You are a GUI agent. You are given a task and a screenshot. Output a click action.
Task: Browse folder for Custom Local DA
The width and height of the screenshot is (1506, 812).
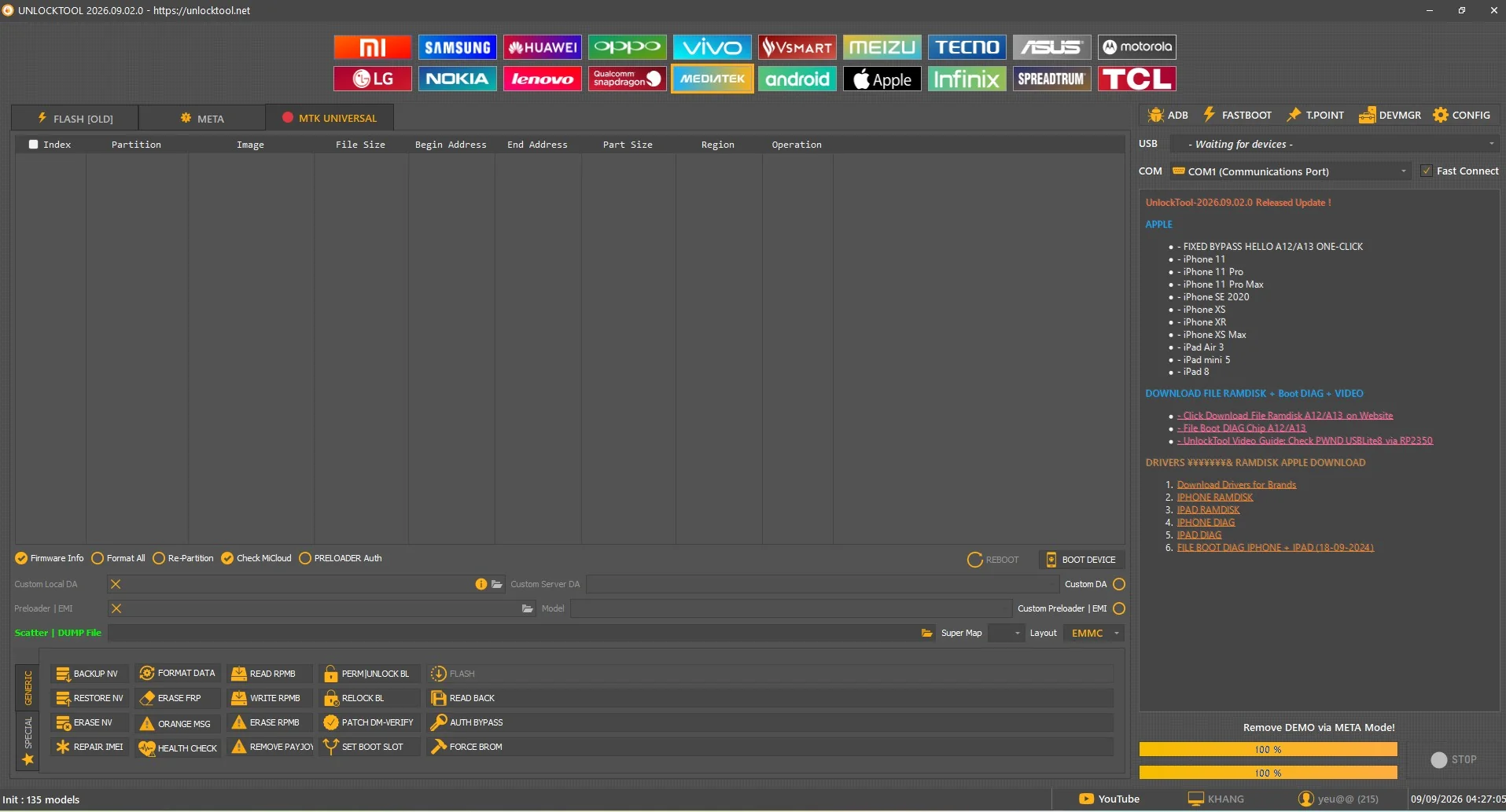(x=497, y=584)
